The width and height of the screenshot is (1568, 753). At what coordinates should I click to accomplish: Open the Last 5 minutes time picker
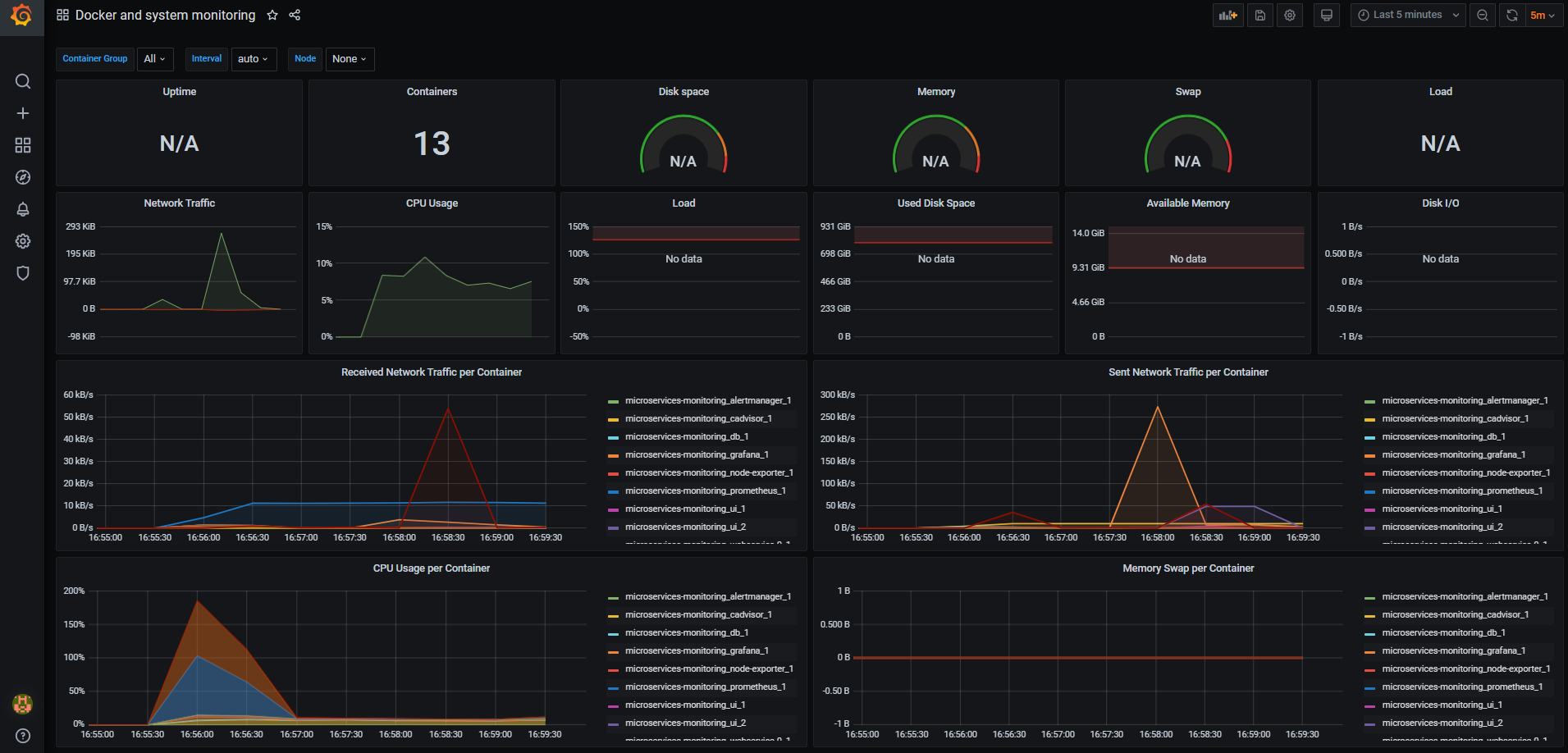(1408, 15)
